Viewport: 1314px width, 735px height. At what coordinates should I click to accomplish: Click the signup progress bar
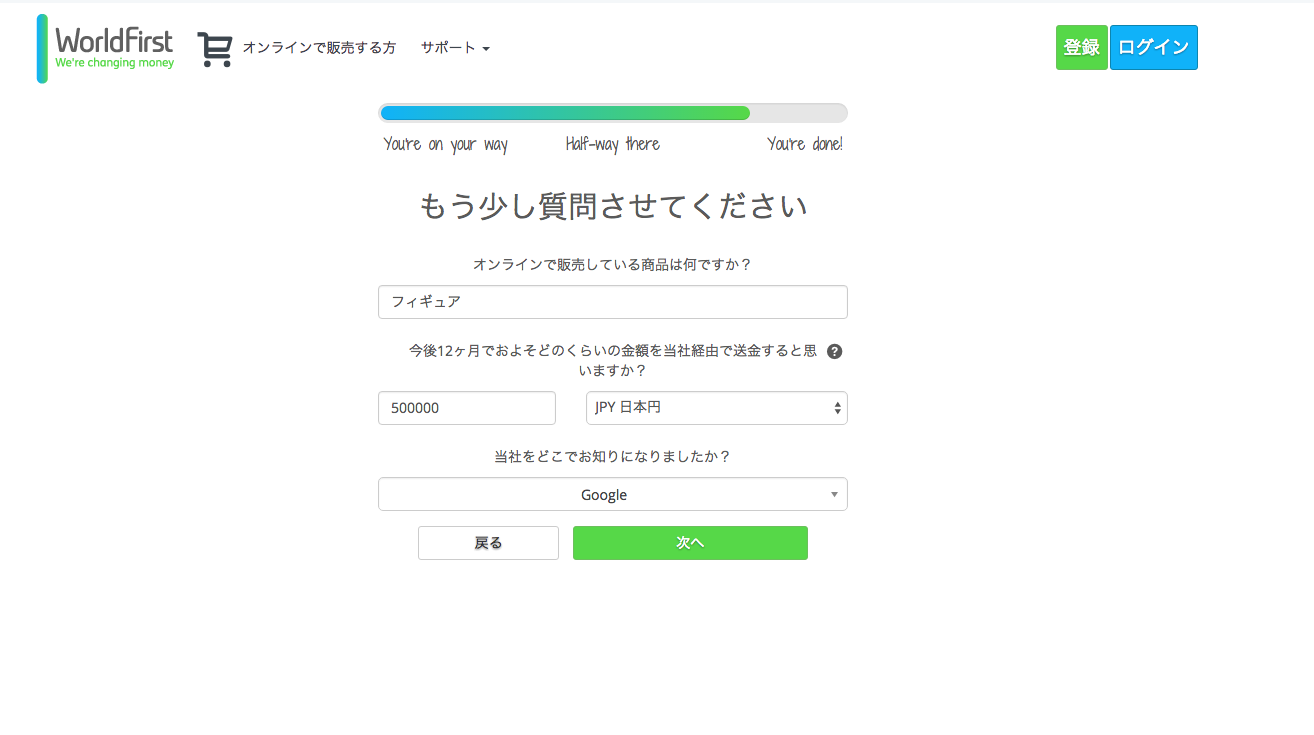(612, 113)
